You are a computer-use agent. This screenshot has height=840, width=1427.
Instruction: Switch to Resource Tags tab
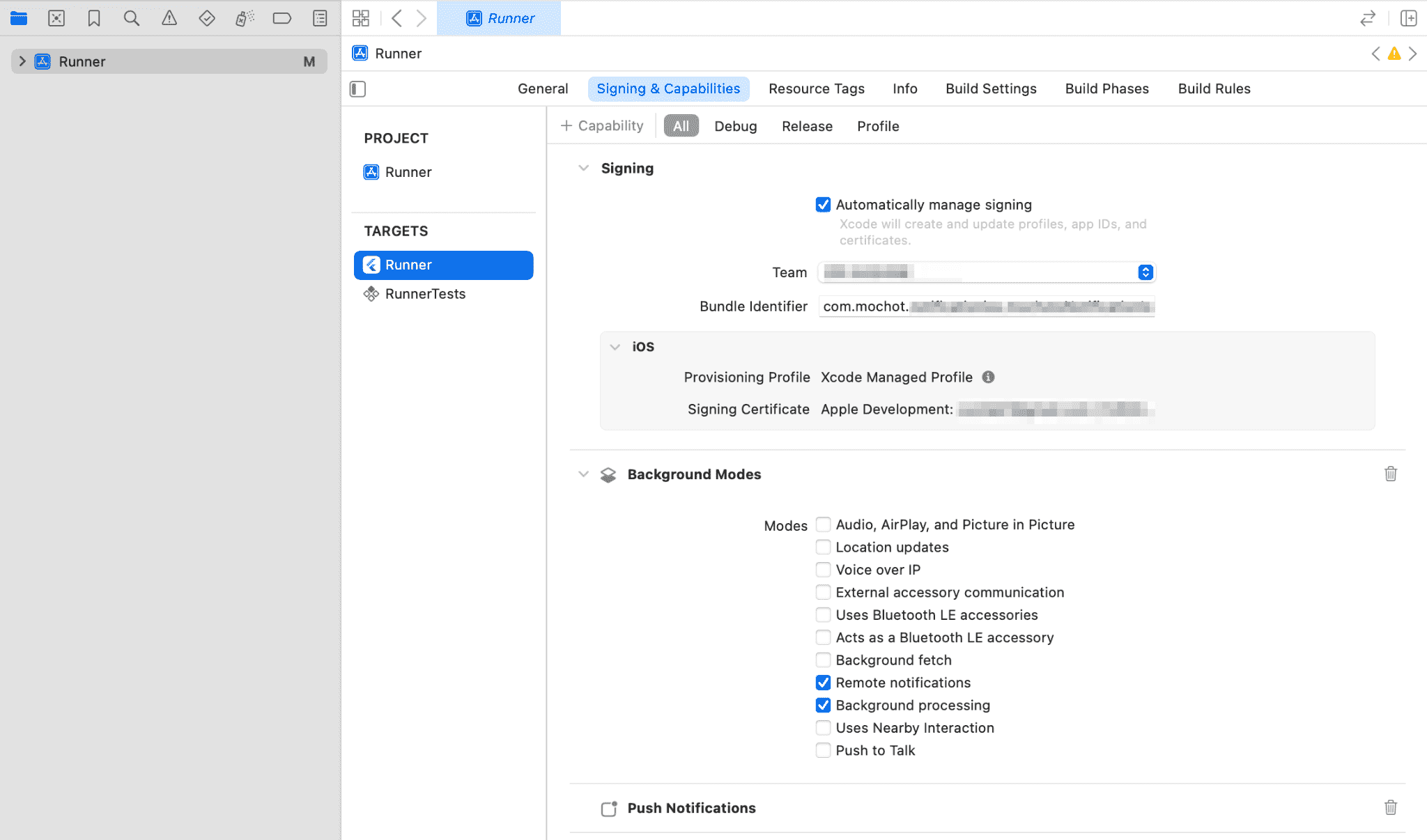pos(817,88)
